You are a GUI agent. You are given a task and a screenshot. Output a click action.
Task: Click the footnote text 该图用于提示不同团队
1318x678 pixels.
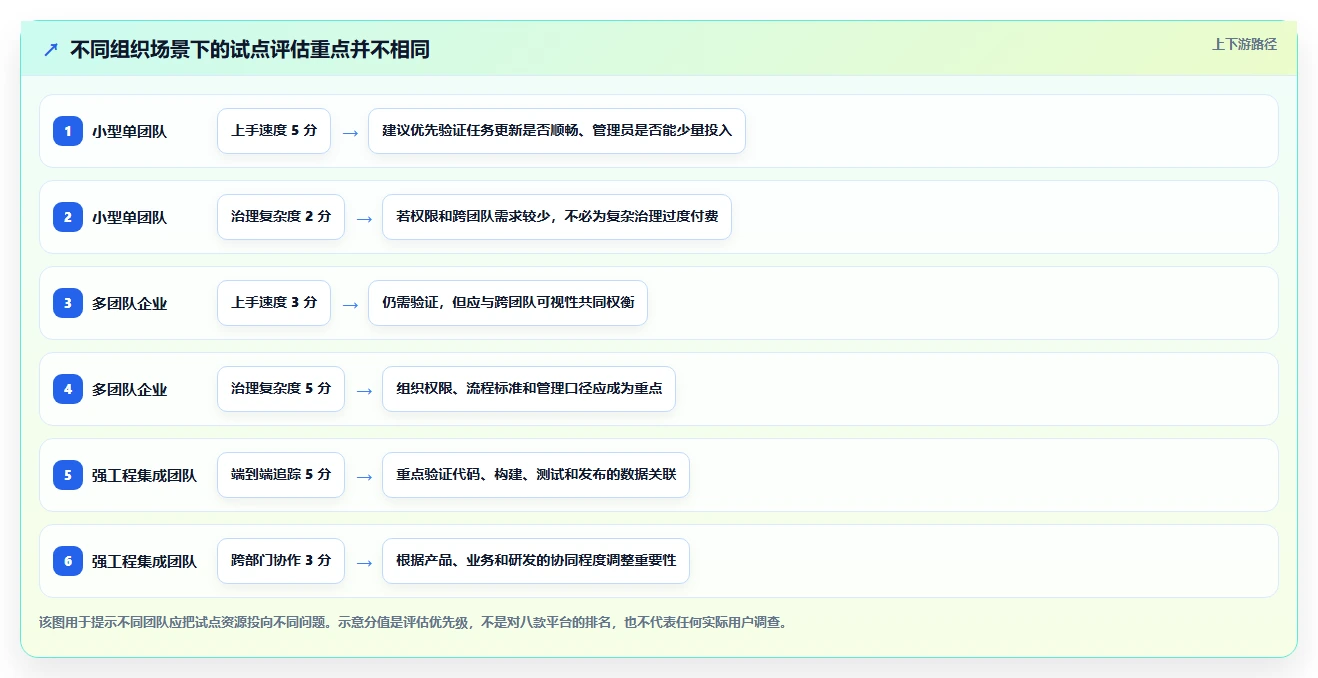[413, 622]
